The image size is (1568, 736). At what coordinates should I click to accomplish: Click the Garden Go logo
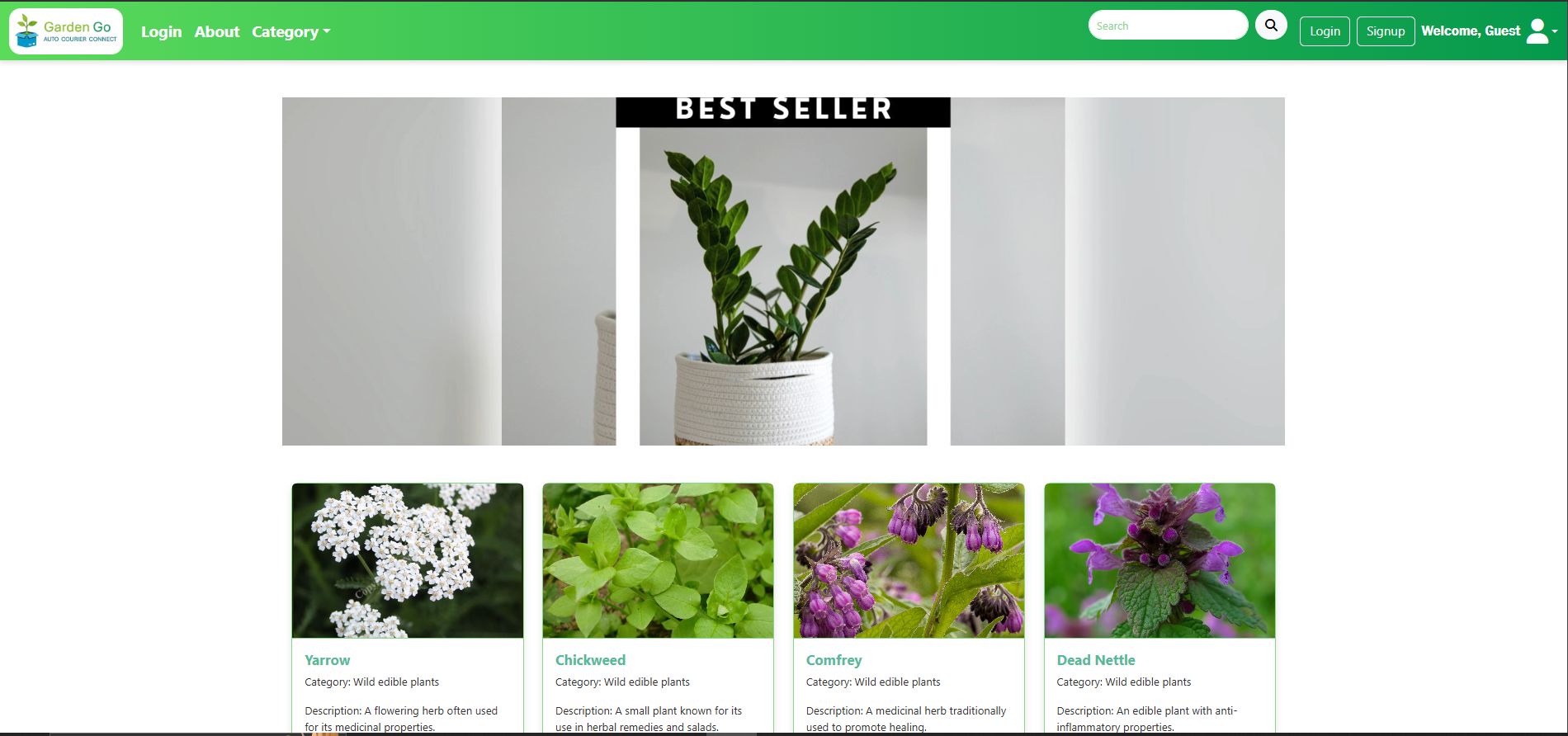click(x=66, y=31)
